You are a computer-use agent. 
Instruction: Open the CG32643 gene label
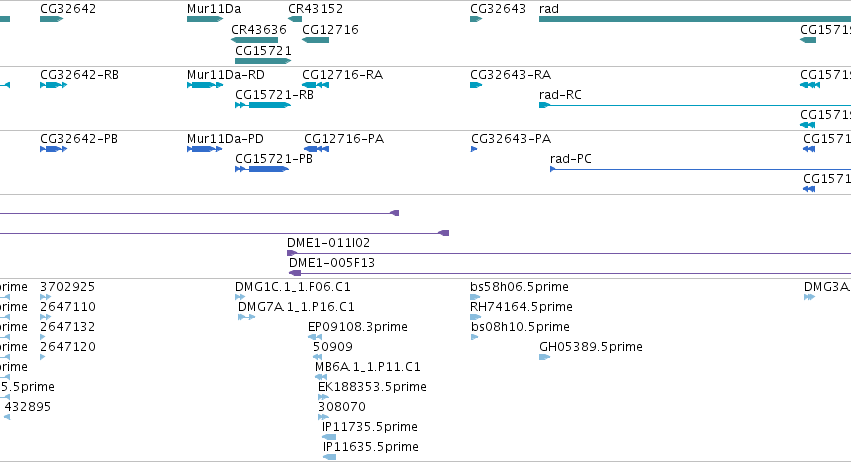(498, 9)
